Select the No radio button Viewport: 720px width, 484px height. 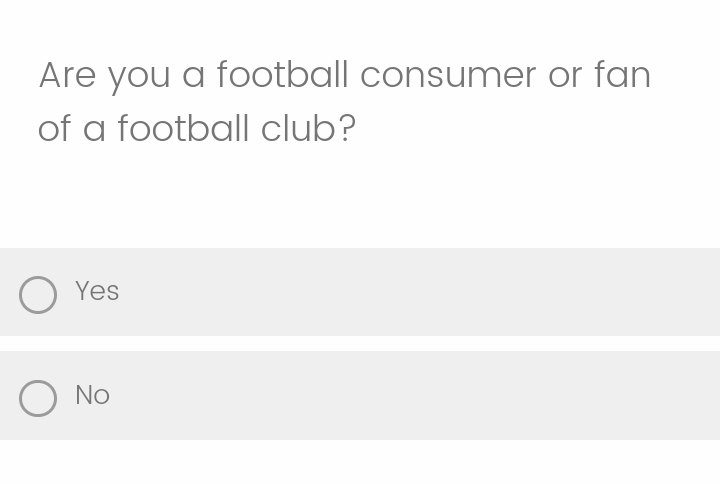click(38, 399)
